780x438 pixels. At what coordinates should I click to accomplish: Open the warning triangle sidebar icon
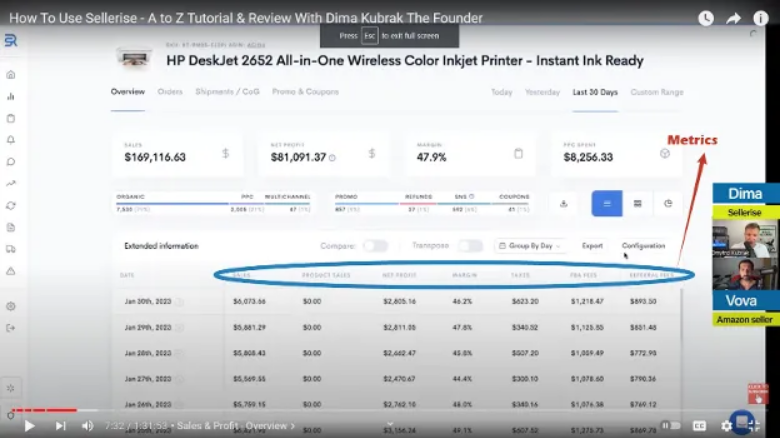10,271
